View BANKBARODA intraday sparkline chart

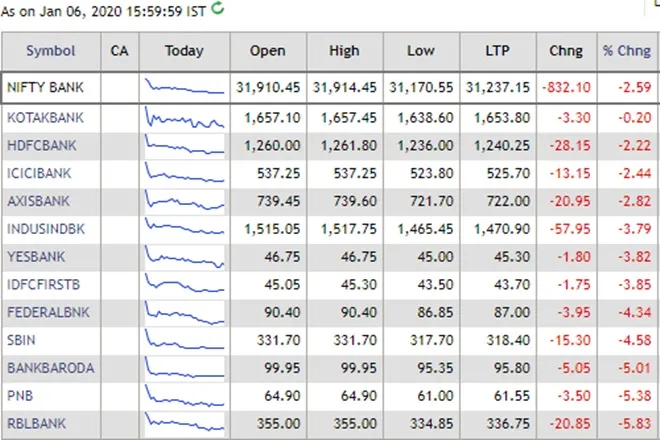[184, 367]
